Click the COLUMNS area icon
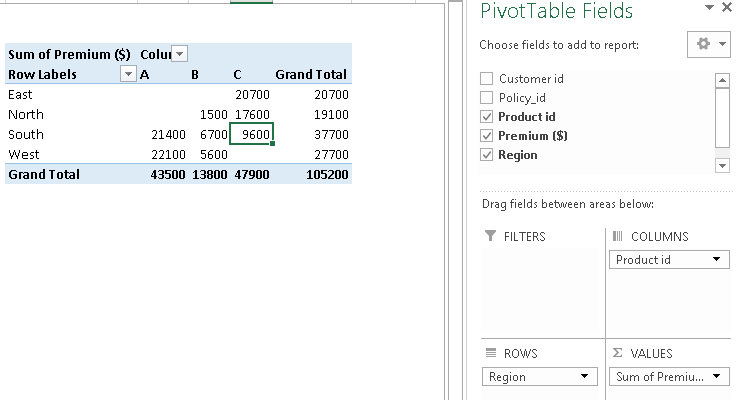 pos(616,236)
